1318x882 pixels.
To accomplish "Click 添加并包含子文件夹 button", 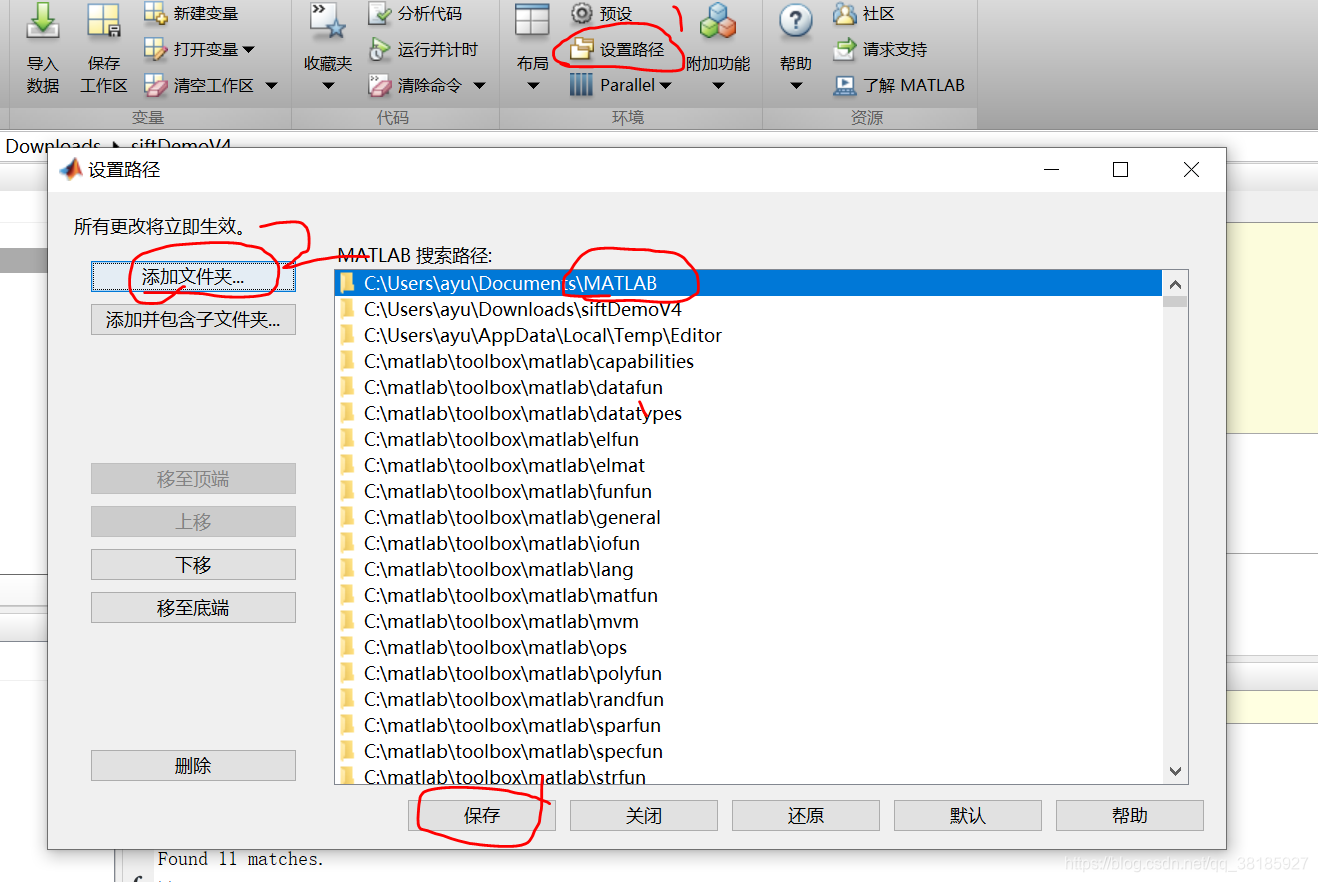I will point(193,319).
